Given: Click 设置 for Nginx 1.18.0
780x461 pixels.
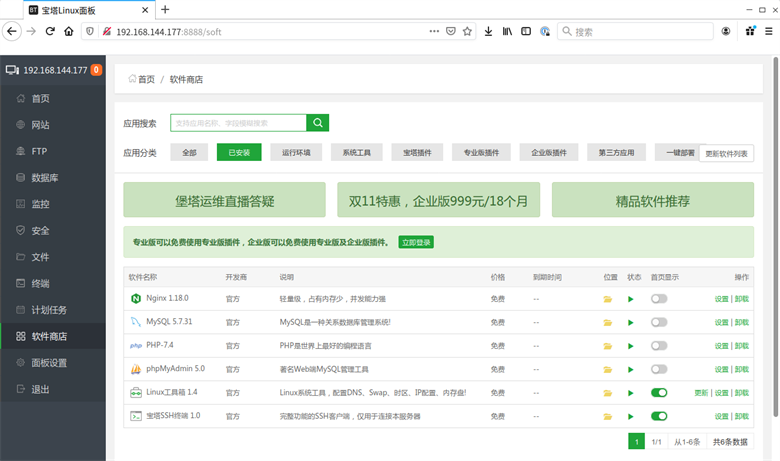Looking at the screenshot, I should tap(721, 299).
